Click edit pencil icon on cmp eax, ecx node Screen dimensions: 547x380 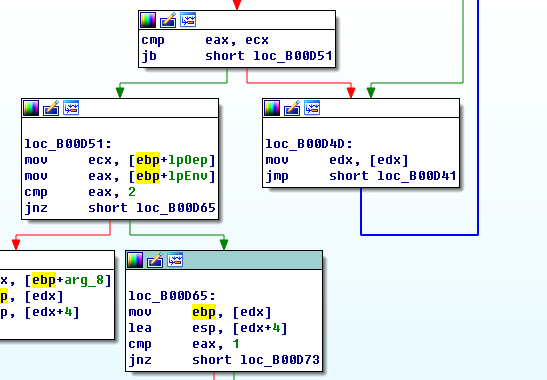168,20
